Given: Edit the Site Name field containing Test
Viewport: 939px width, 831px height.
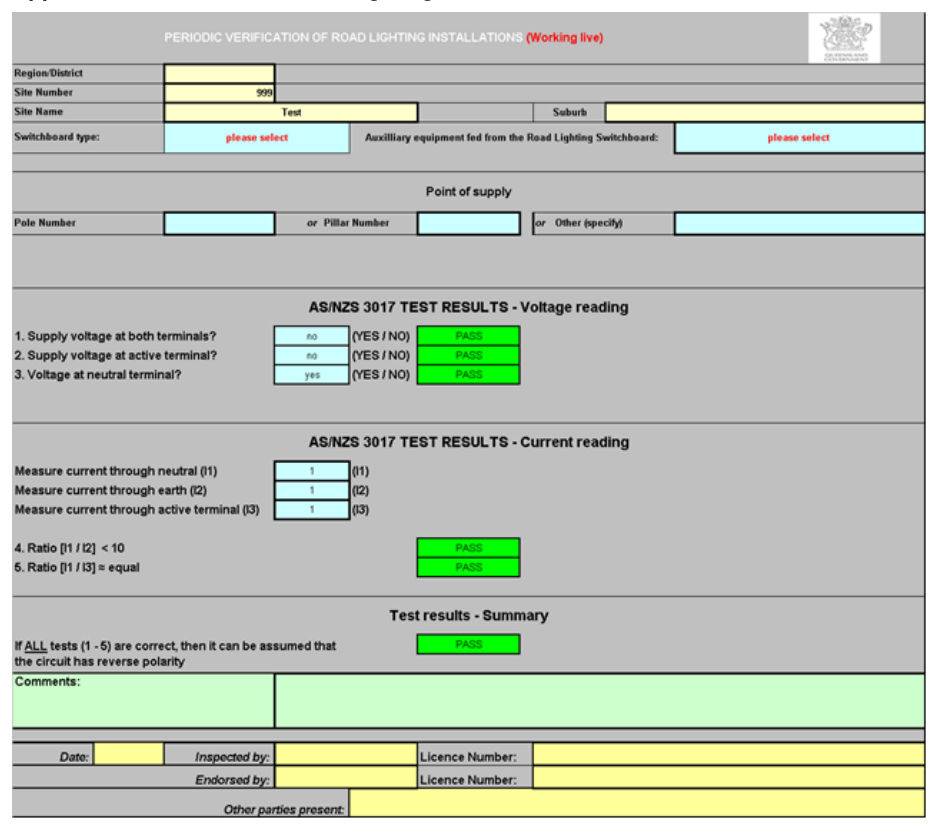Looking at the screenshot, I should 291,112.
